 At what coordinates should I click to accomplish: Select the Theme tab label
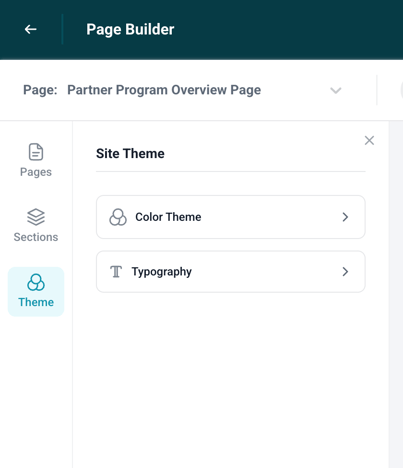(x=36, y=302)
